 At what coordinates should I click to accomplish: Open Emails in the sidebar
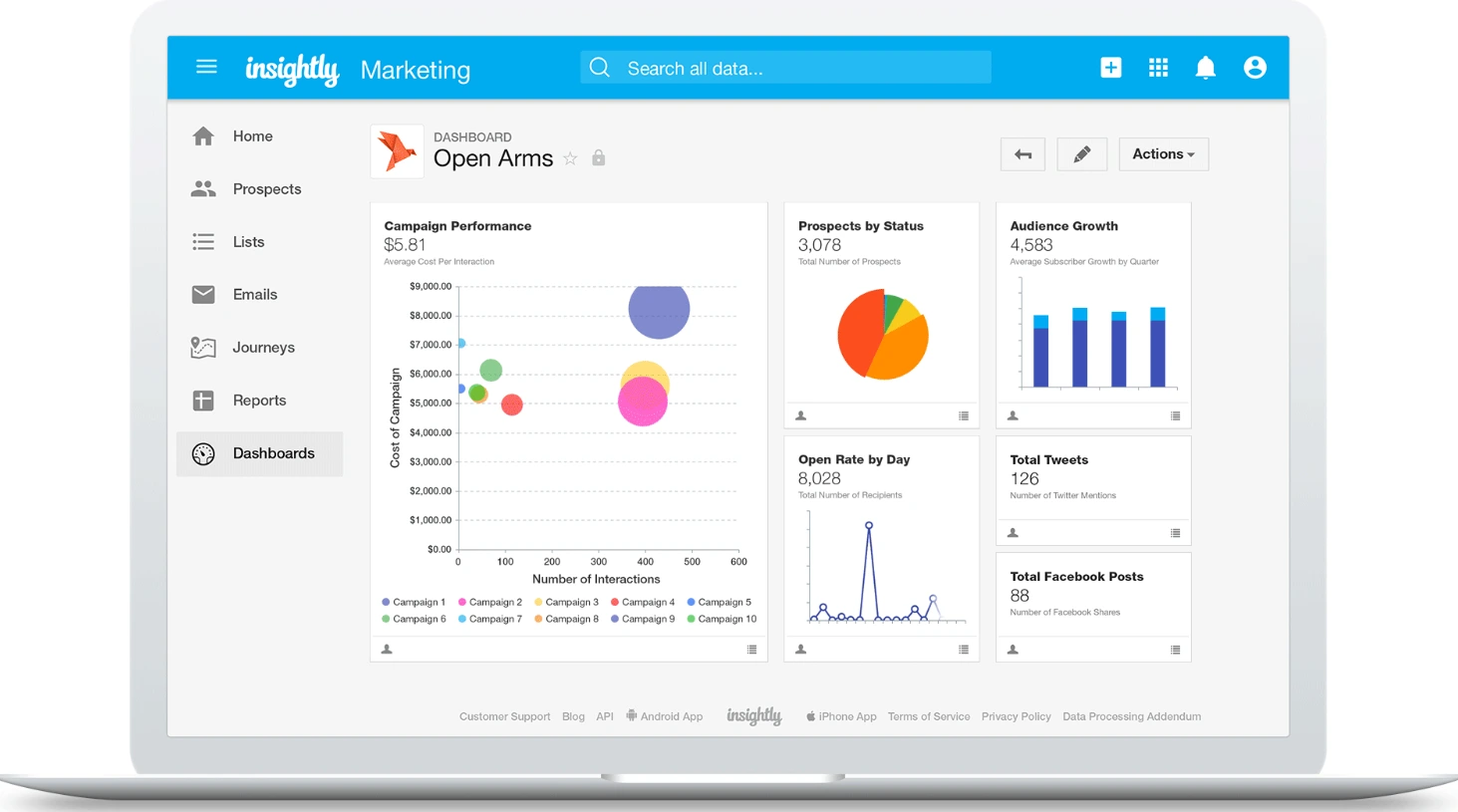pyautogui.click(x=259, y=295)
